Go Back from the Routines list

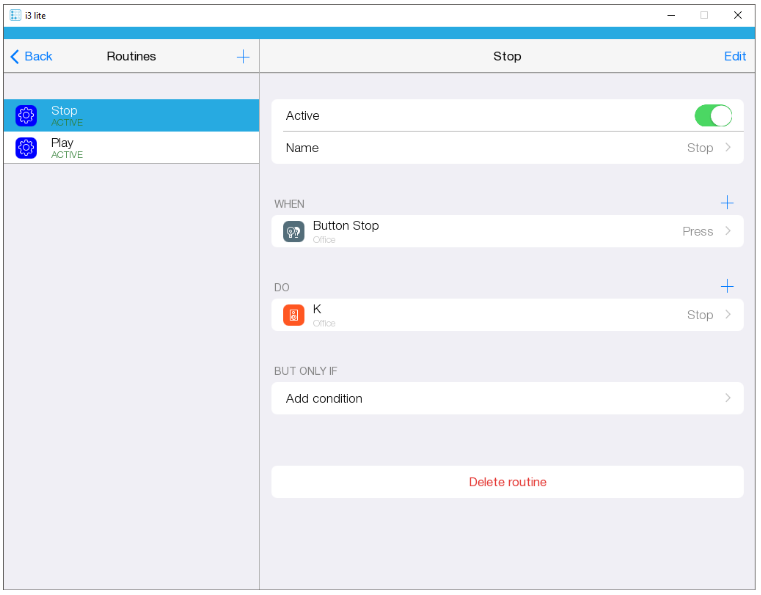tap(31, 57)
